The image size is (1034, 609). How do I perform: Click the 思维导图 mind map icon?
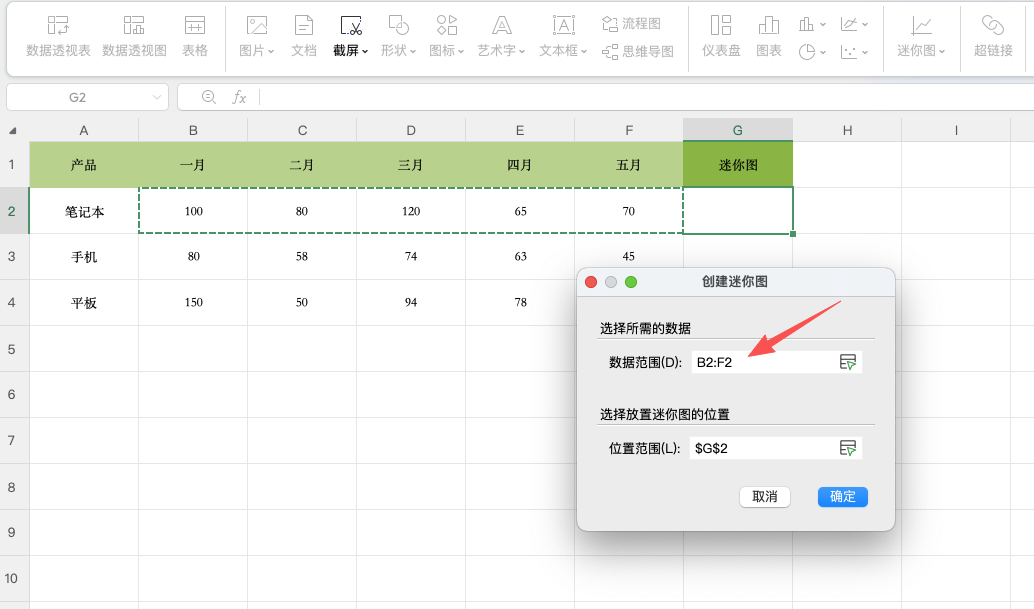[x=639, y=50]
